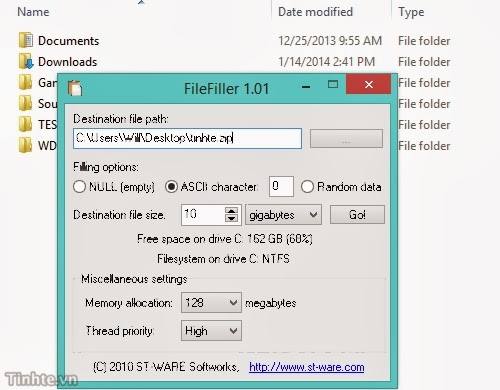The width and height of the screenshot is (500, 390).
Task: Decrease destination file size with down arrow
Action: click(x=231, y=218)
